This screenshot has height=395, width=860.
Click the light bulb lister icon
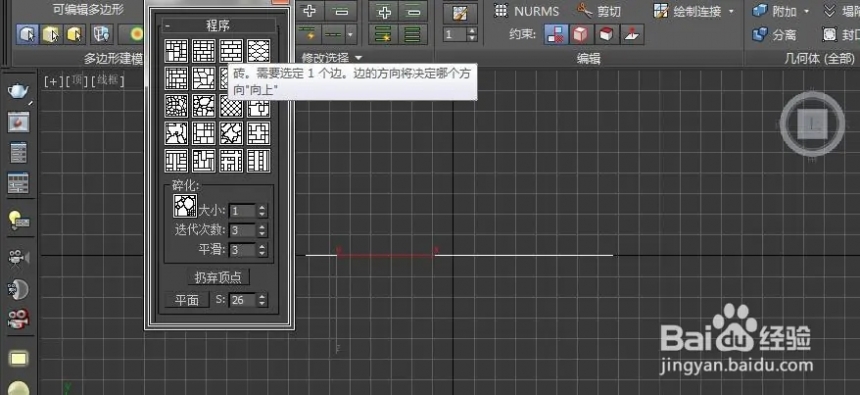click(19, 219)
